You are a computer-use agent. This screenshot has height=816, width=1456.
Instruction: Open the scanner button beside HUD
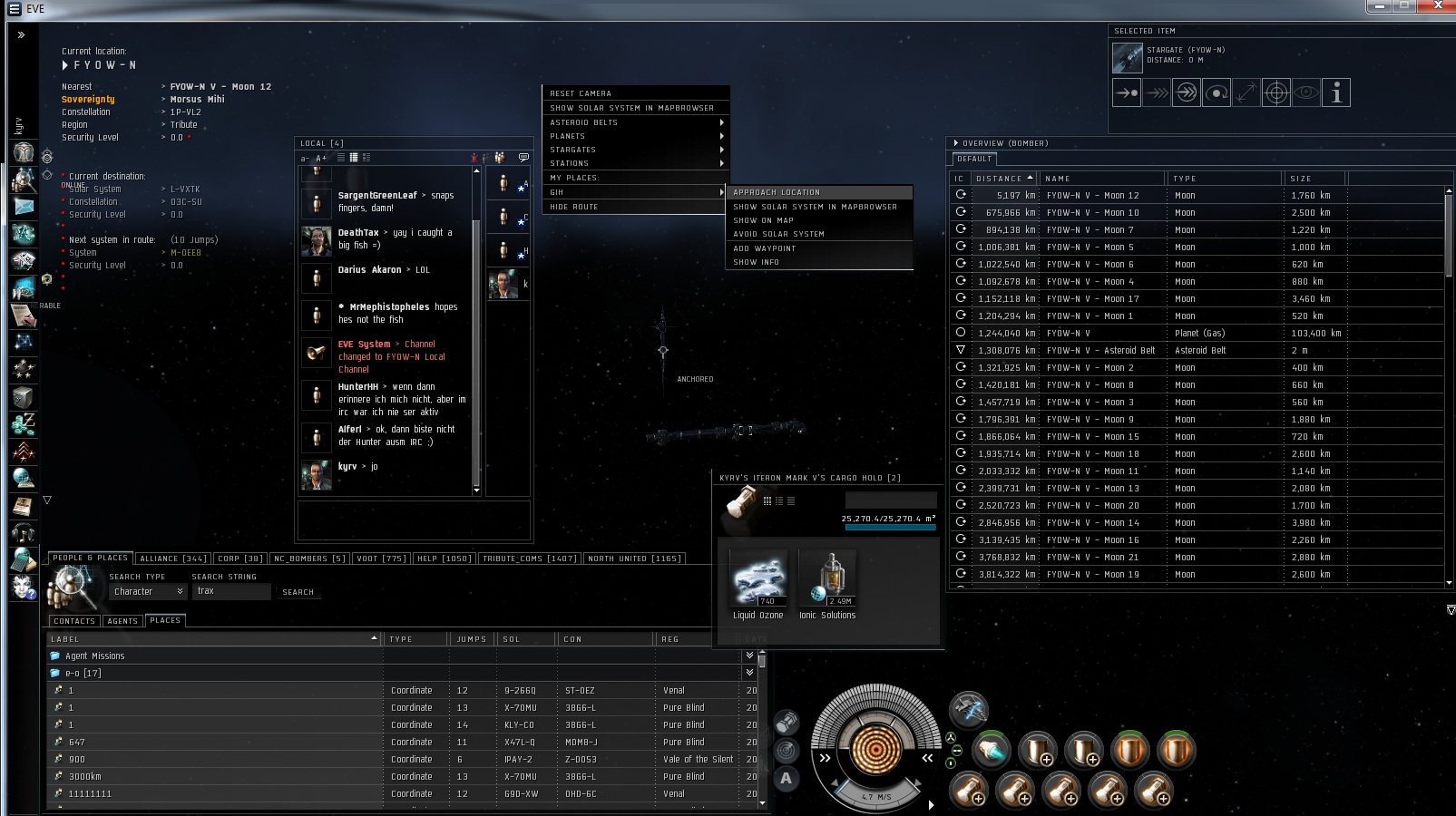787,750
